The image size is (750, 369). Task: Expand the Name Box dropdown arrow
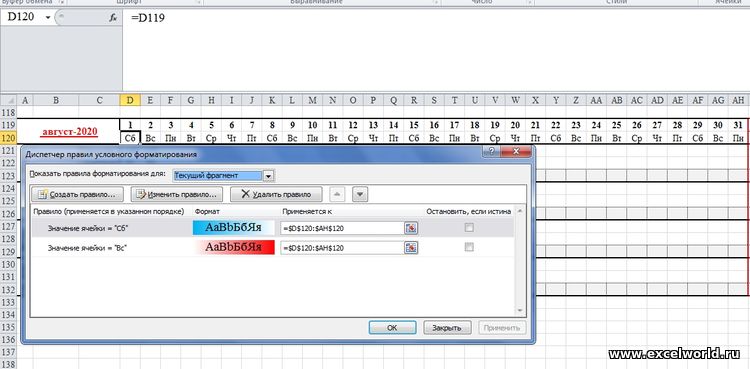[48, 18]
